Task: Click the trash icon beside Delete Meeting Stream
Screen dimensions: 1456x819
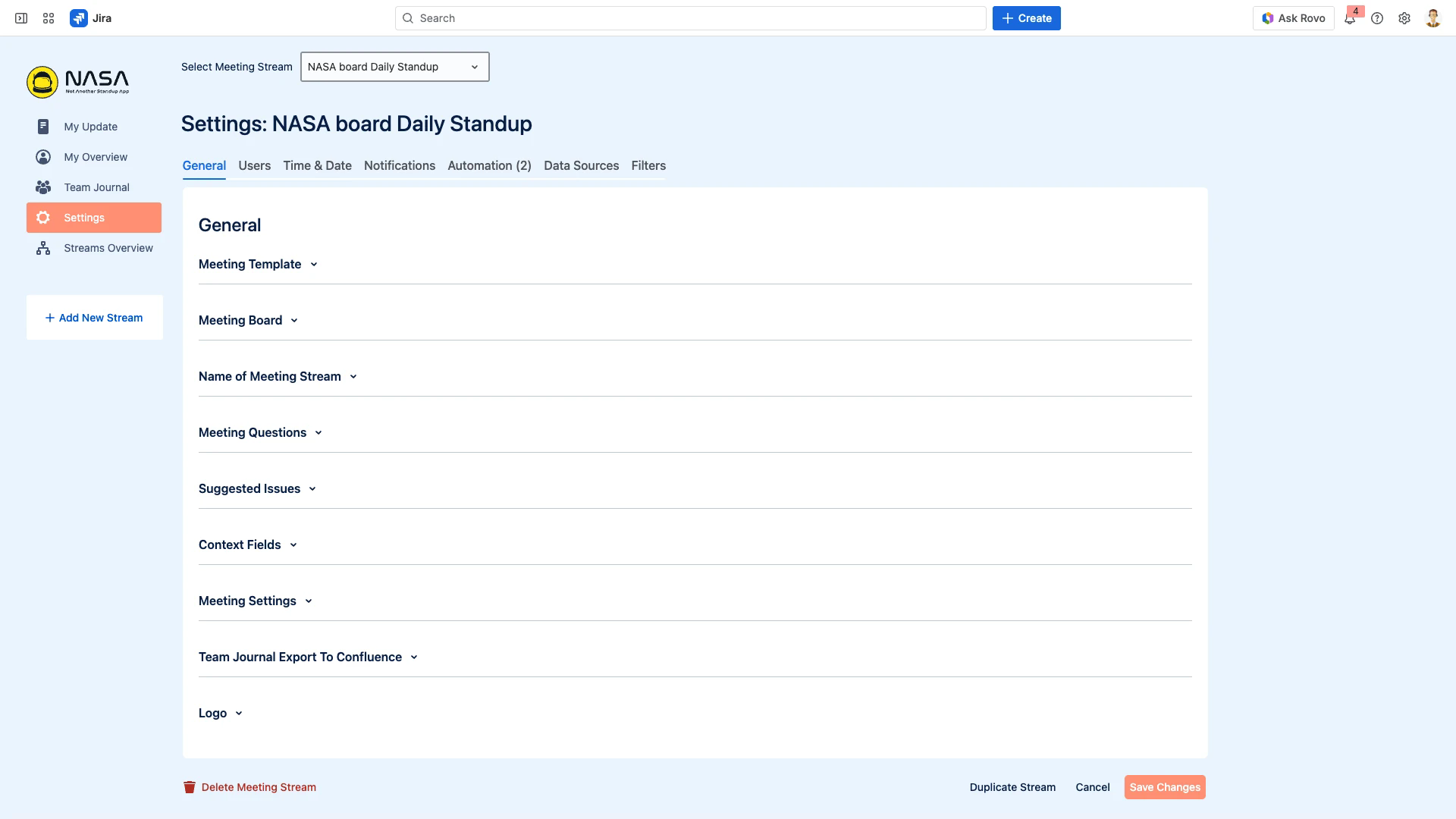Action: click(189, 787)
